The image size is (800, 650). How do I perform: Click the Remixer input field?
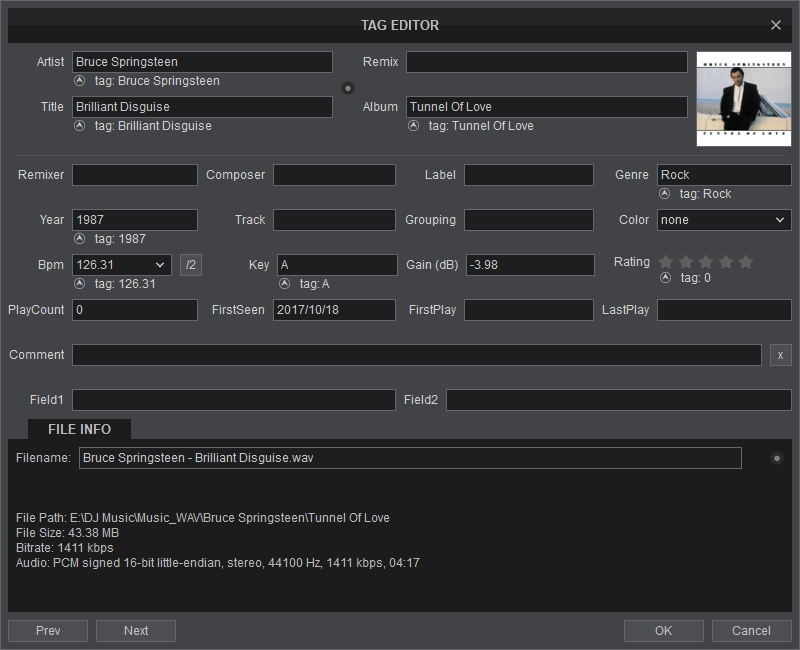tap(135, 175)
